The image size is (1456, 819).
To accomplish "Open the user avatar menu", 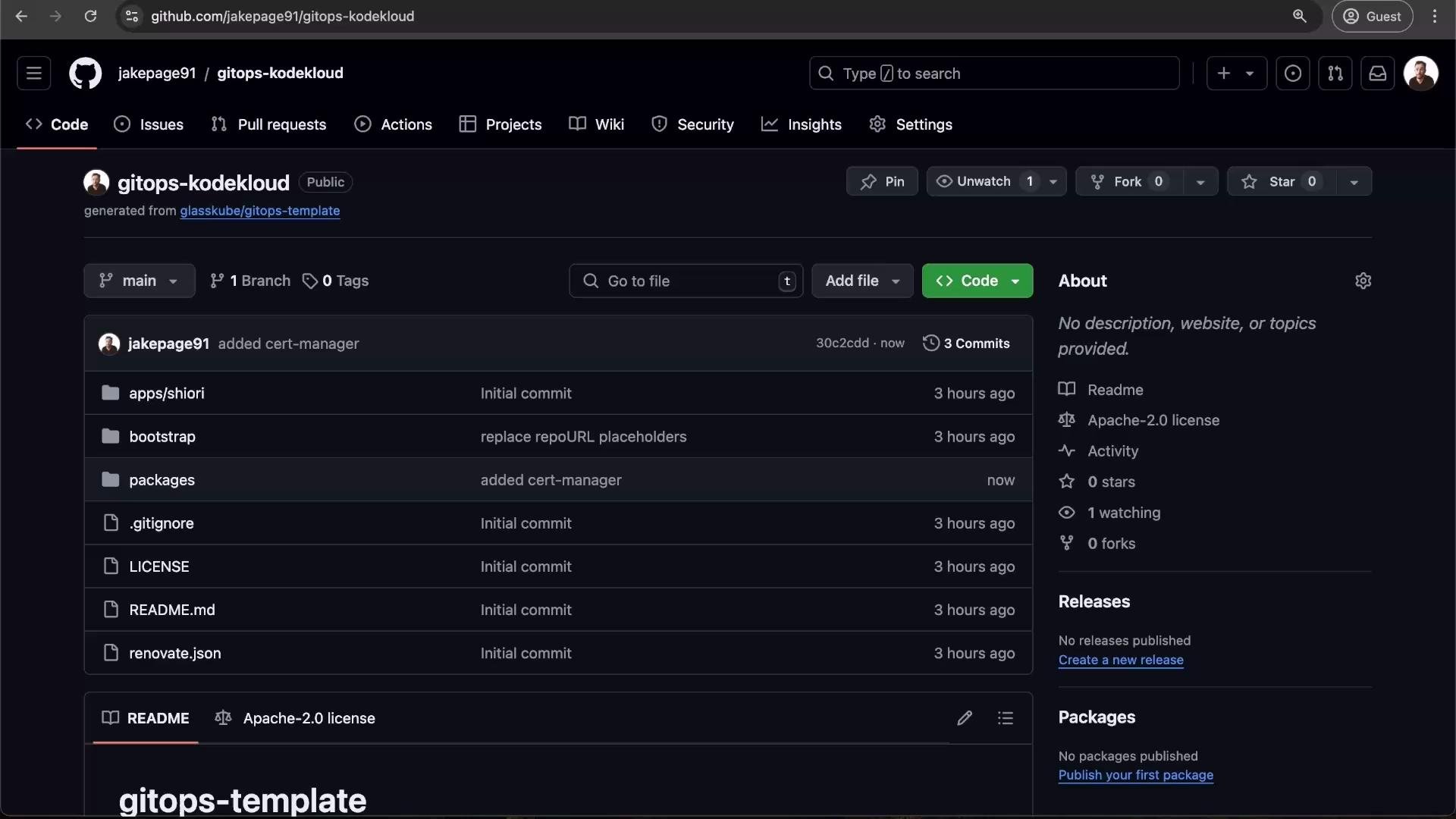I will point(1421,74).
